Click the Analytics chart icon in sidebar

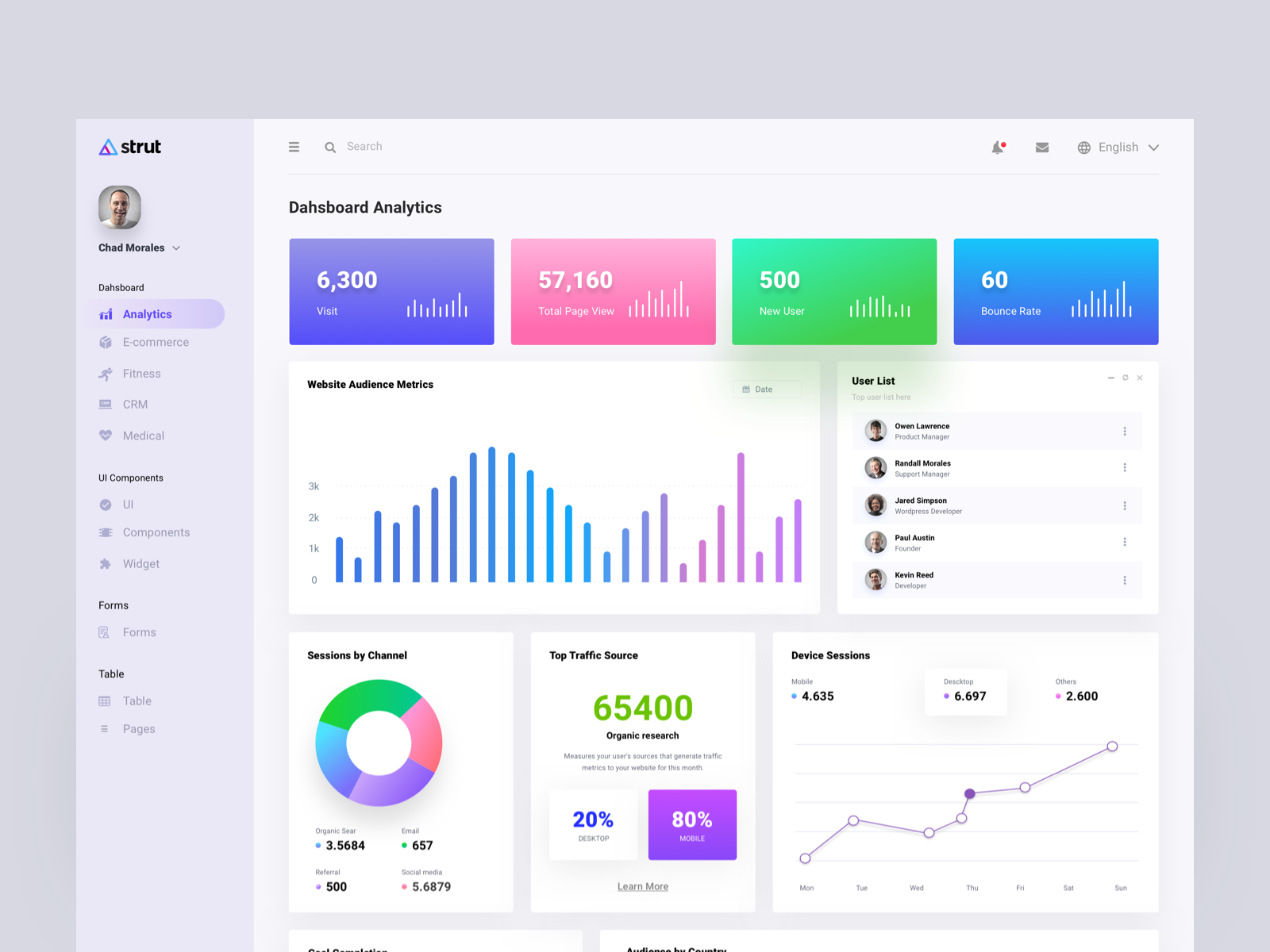[106, 314]
